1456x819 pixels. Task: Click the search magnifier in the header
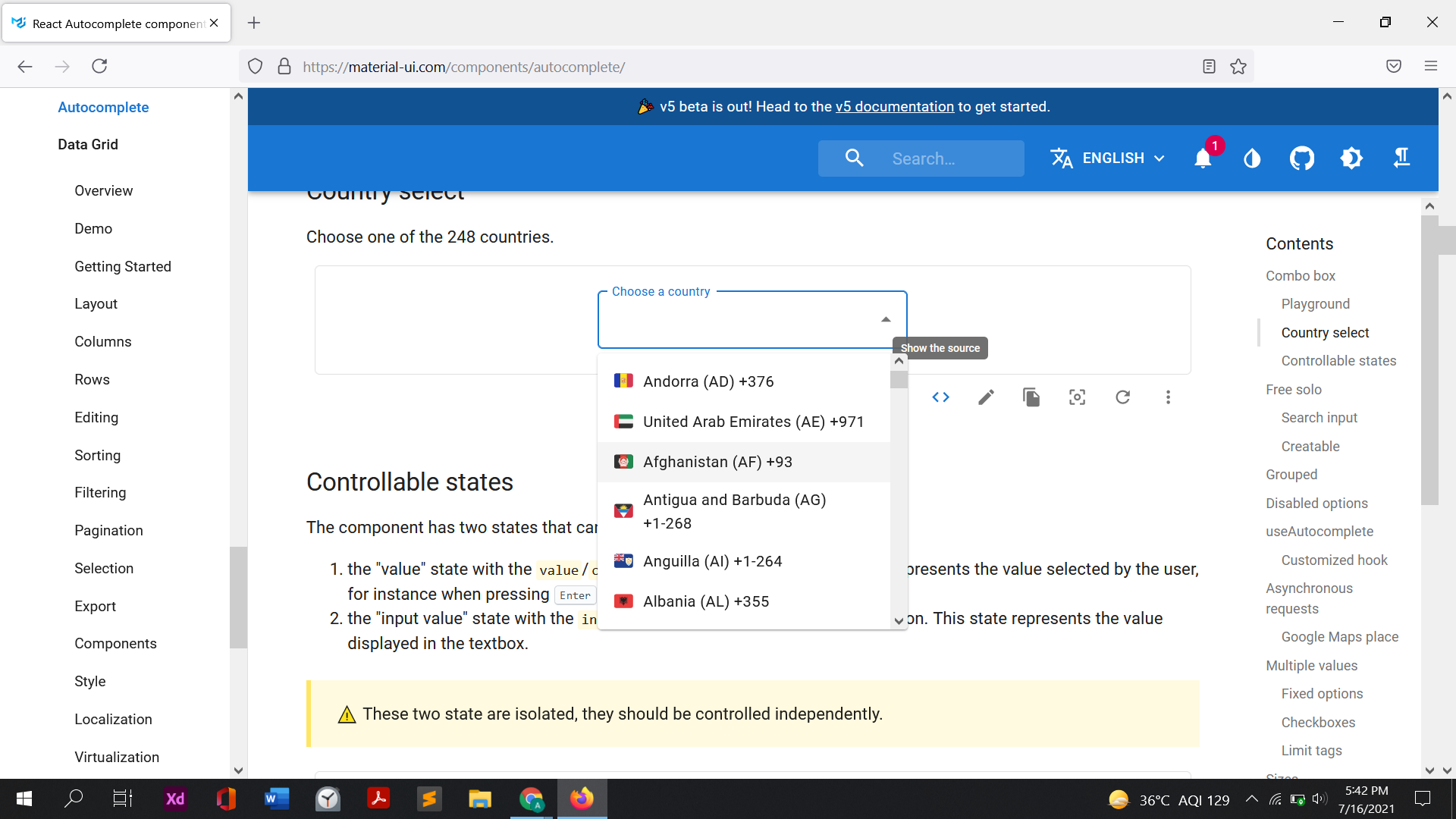pos(854,158)
